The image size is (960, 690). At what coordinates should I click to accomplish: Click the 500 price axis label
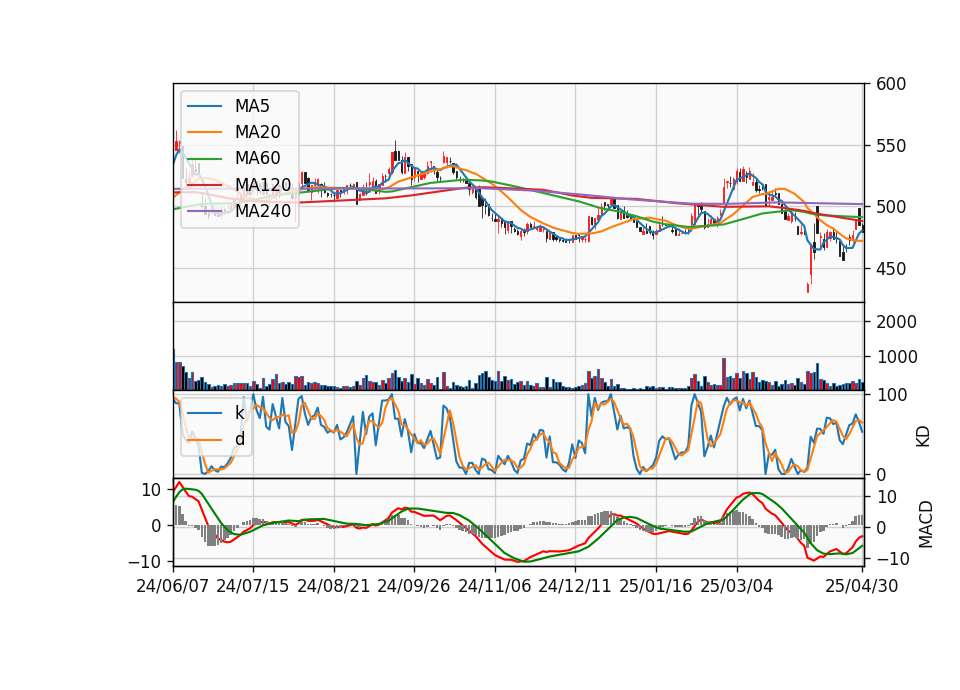(x=891, y=207)
